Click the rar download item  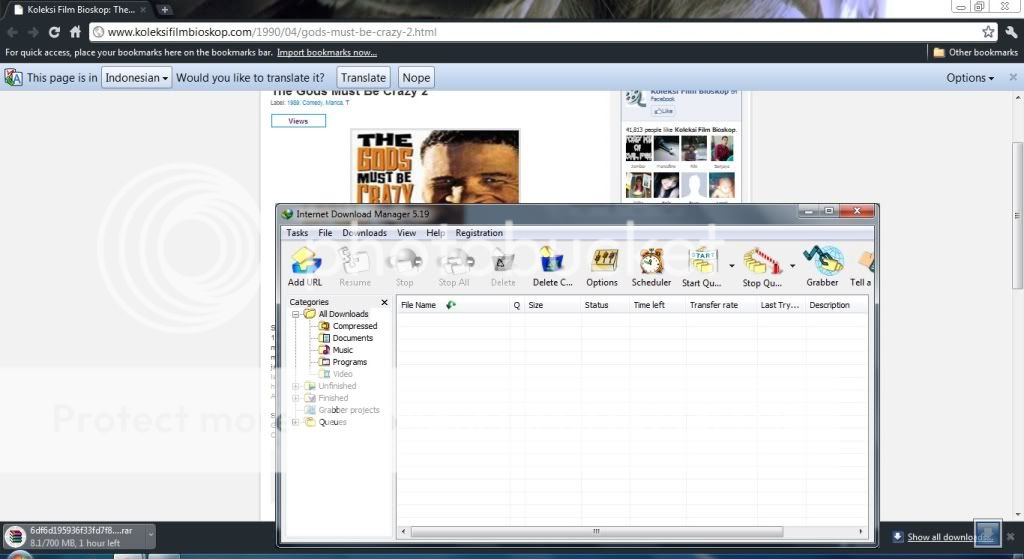coord(74,536)
